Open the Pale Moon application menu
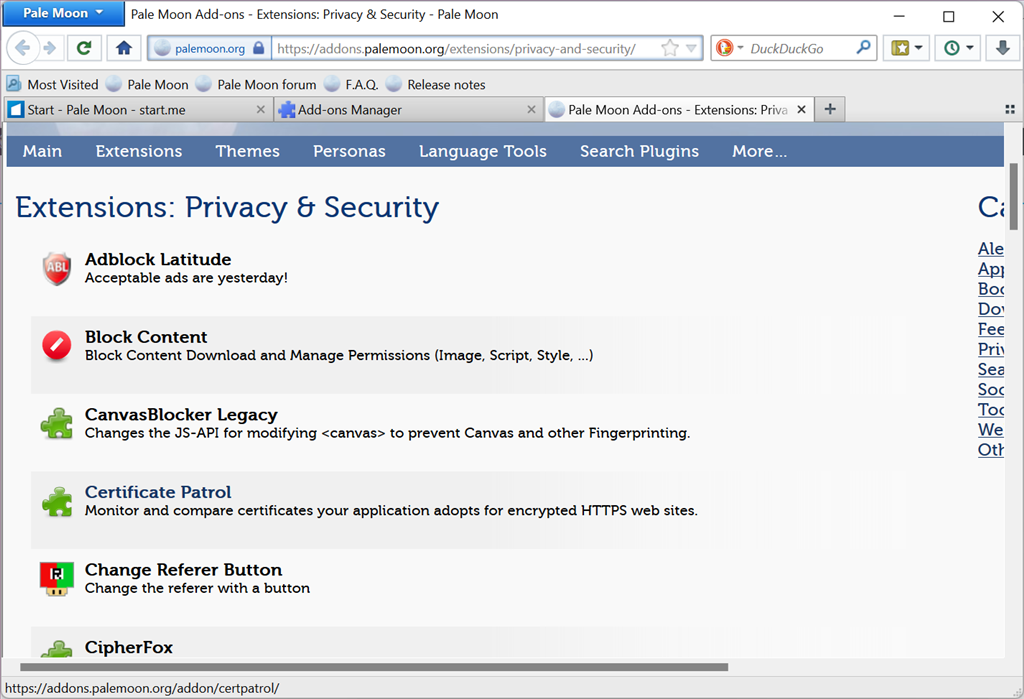The image size is (1024, 699). point(63,13)
